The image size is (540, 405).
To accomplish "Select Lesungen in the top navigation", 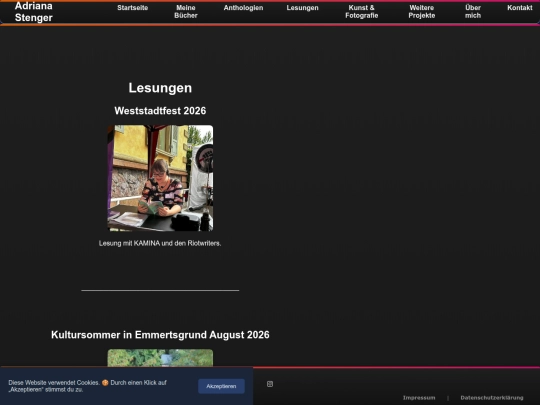I will click(302, 8).
